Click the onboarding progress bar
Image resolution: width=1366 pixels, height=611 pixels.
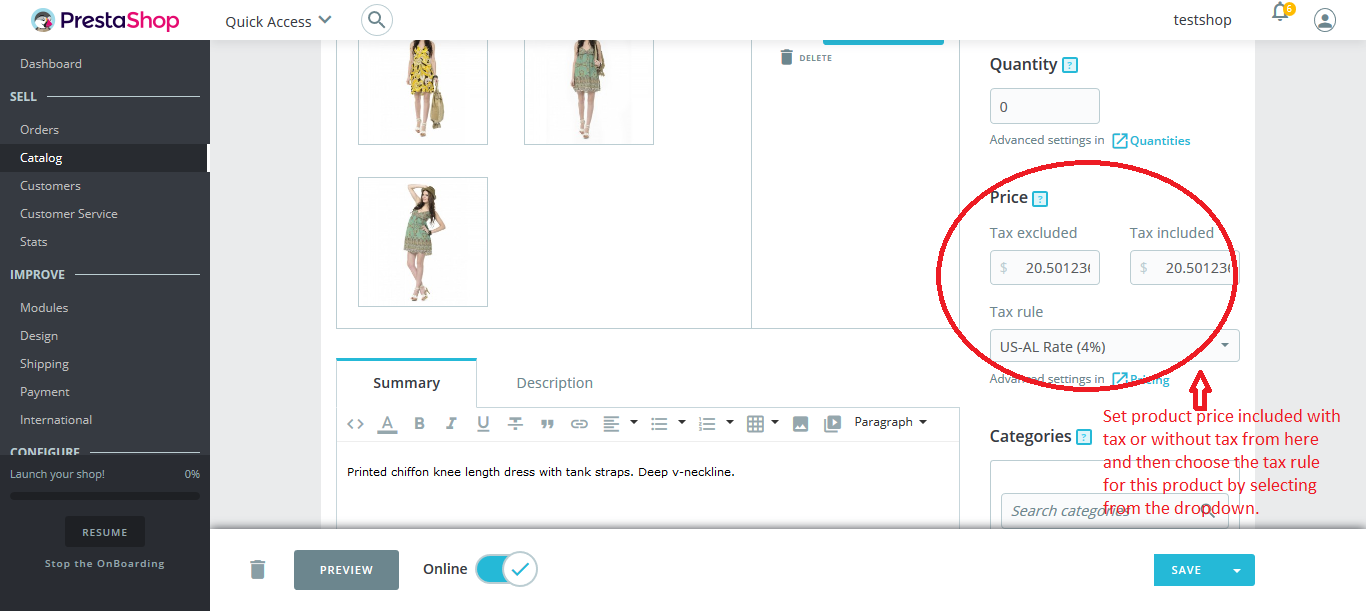click(x=105, y=495)
